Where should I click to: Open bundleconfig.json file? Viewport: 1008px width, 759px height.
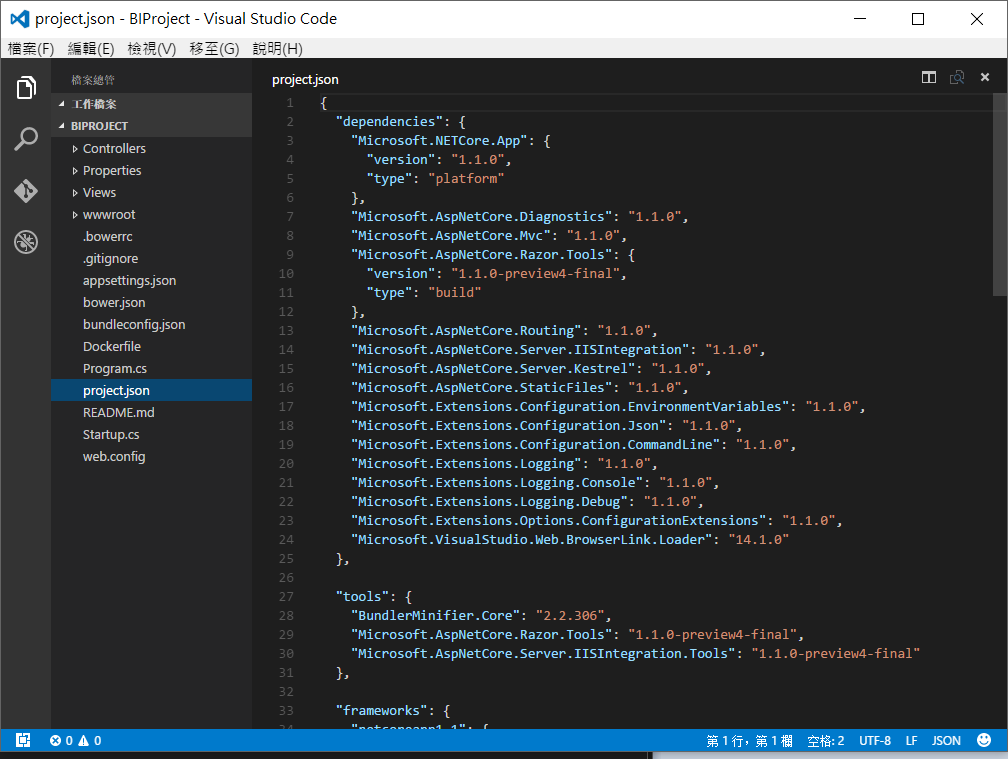click(151, 324)
